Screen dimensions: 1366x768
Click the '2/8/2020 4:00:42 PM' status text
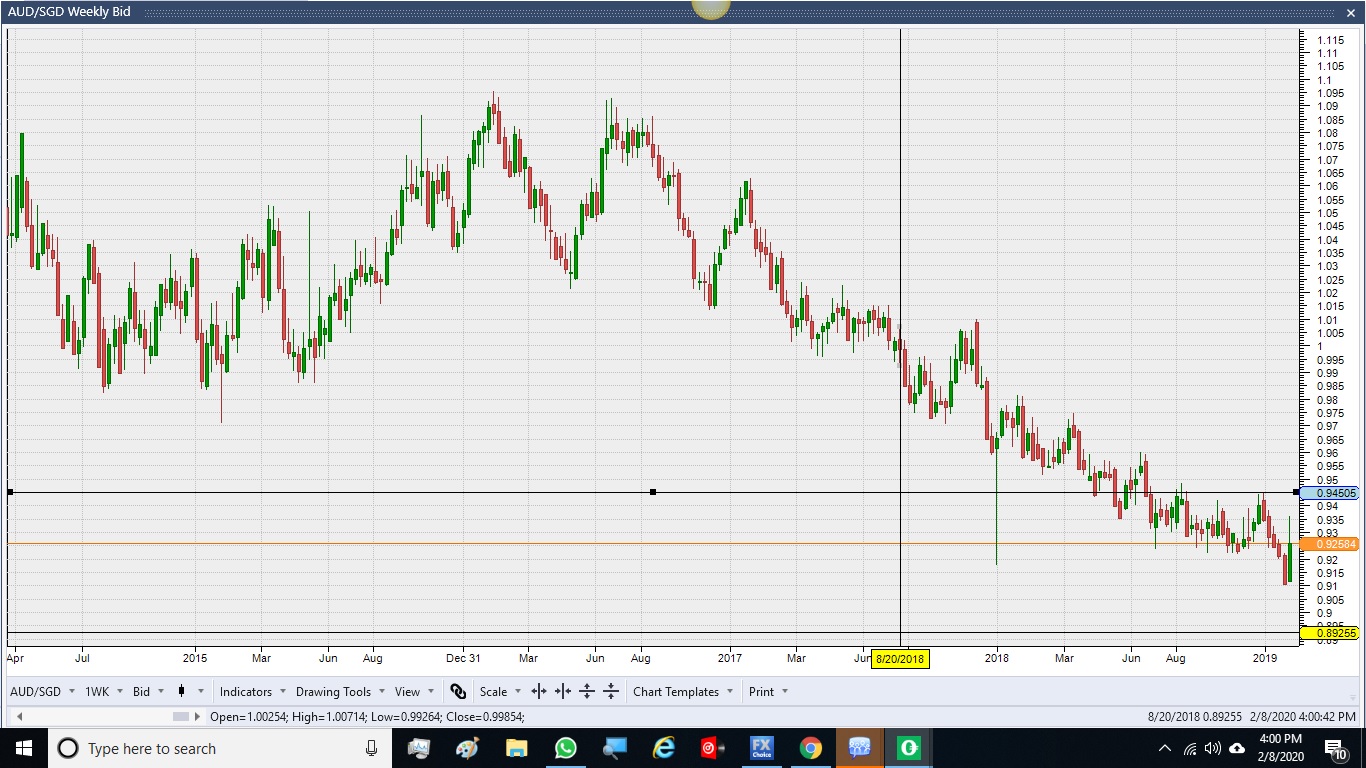tap(1301, 717)
